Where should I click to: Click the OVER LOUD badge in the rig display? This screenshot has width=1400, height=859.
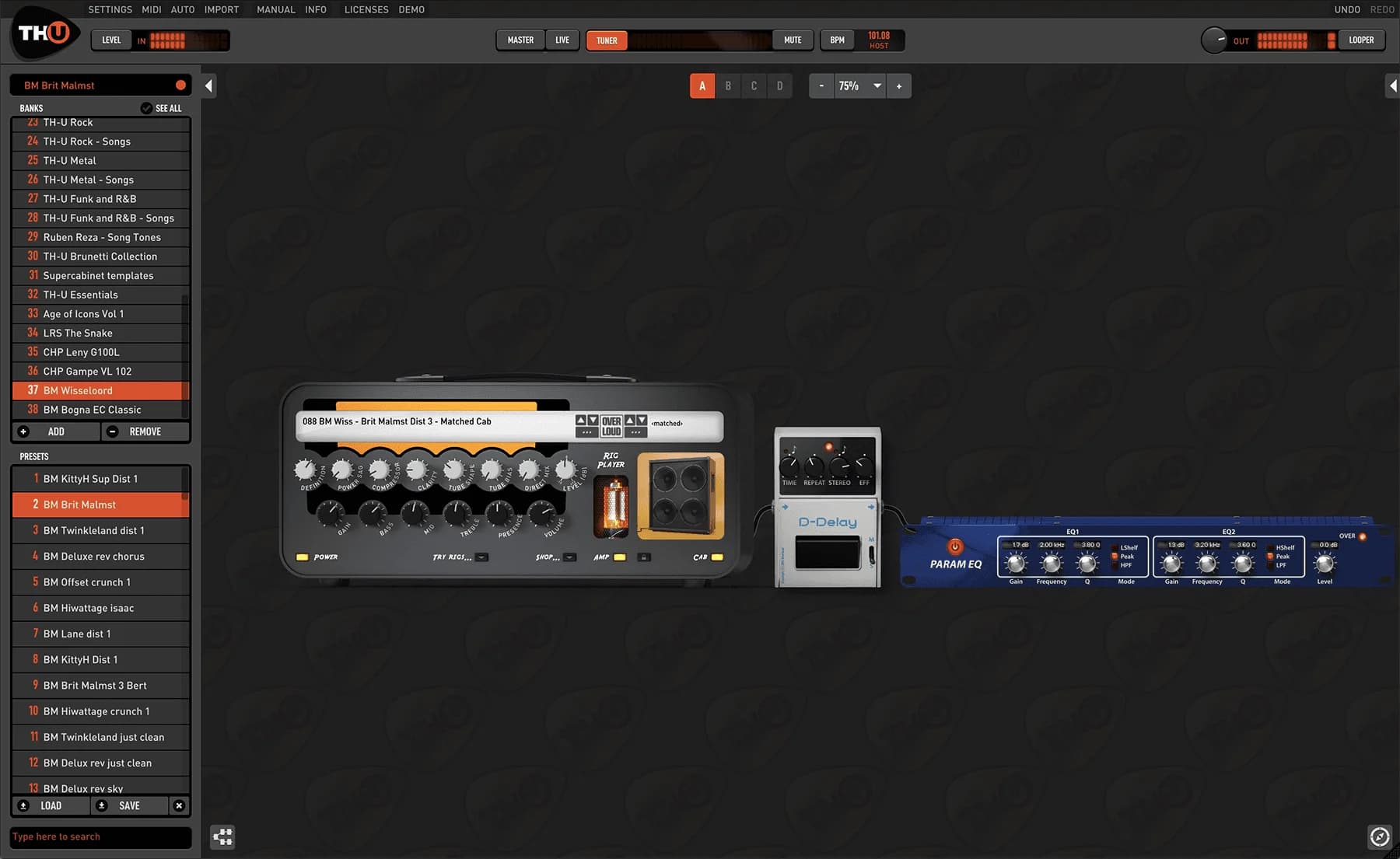coord(611,425)
